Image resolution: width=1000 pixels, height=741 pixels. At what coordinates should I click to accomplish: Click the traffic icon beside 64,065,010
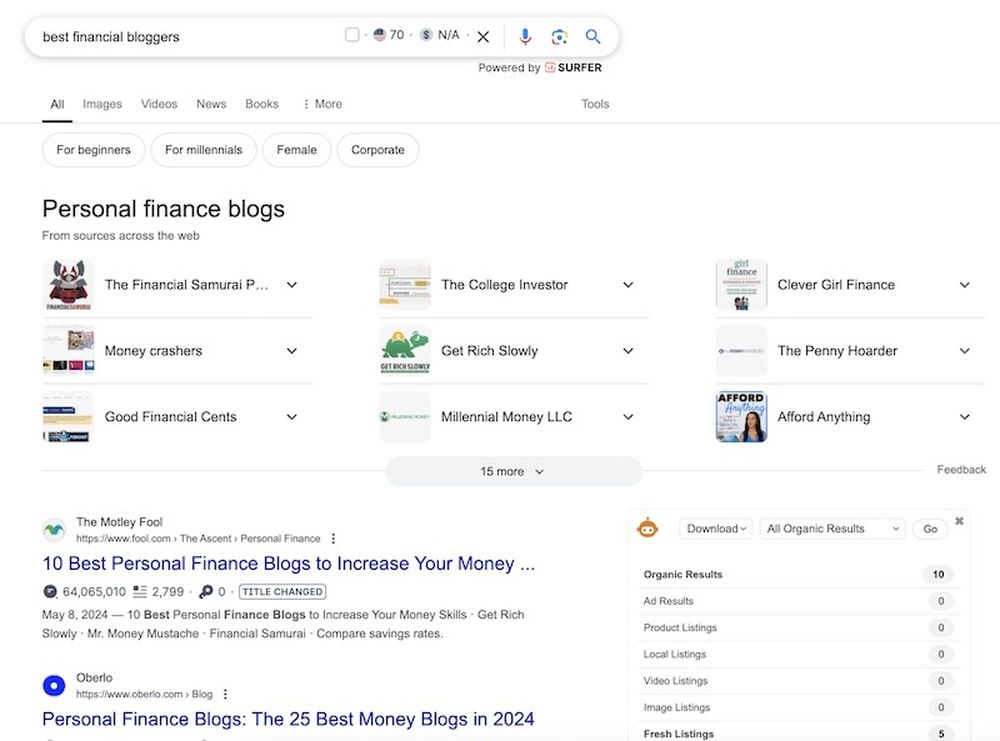point(50,592)
